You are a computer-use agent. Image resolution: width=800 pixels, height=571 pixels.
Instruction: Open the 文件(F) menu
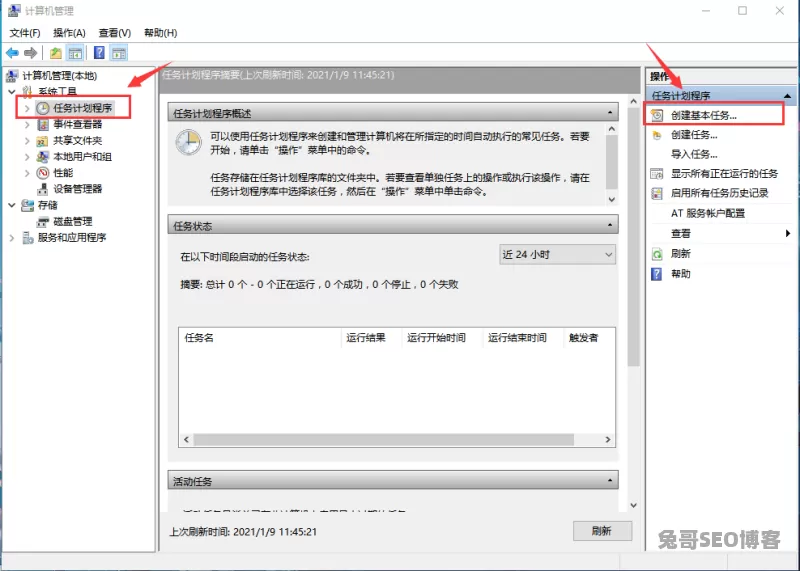pyautogui.click(x=24, y=33)
